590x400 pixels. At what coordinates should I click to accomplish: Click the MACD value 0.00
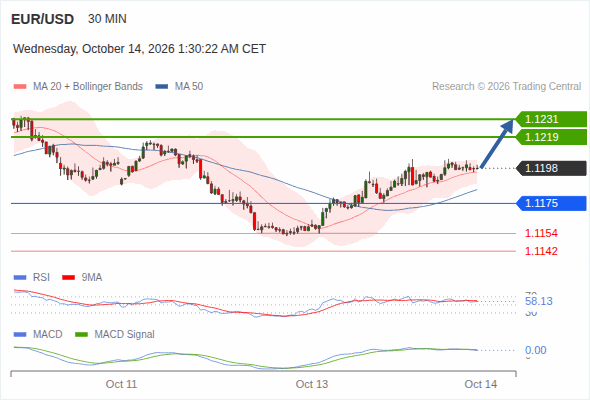tap(536, 350)
